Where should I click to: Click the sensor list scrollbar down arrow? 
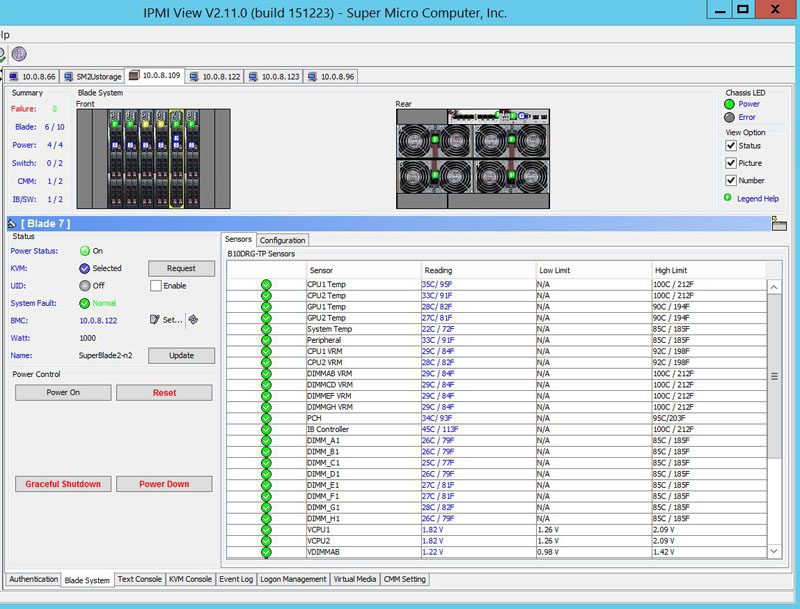point(774,551)
